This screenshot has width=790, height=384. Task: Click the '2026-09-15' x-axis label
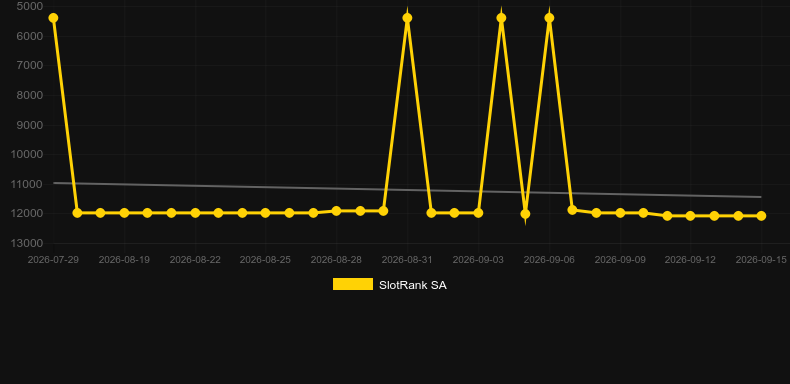761,260
